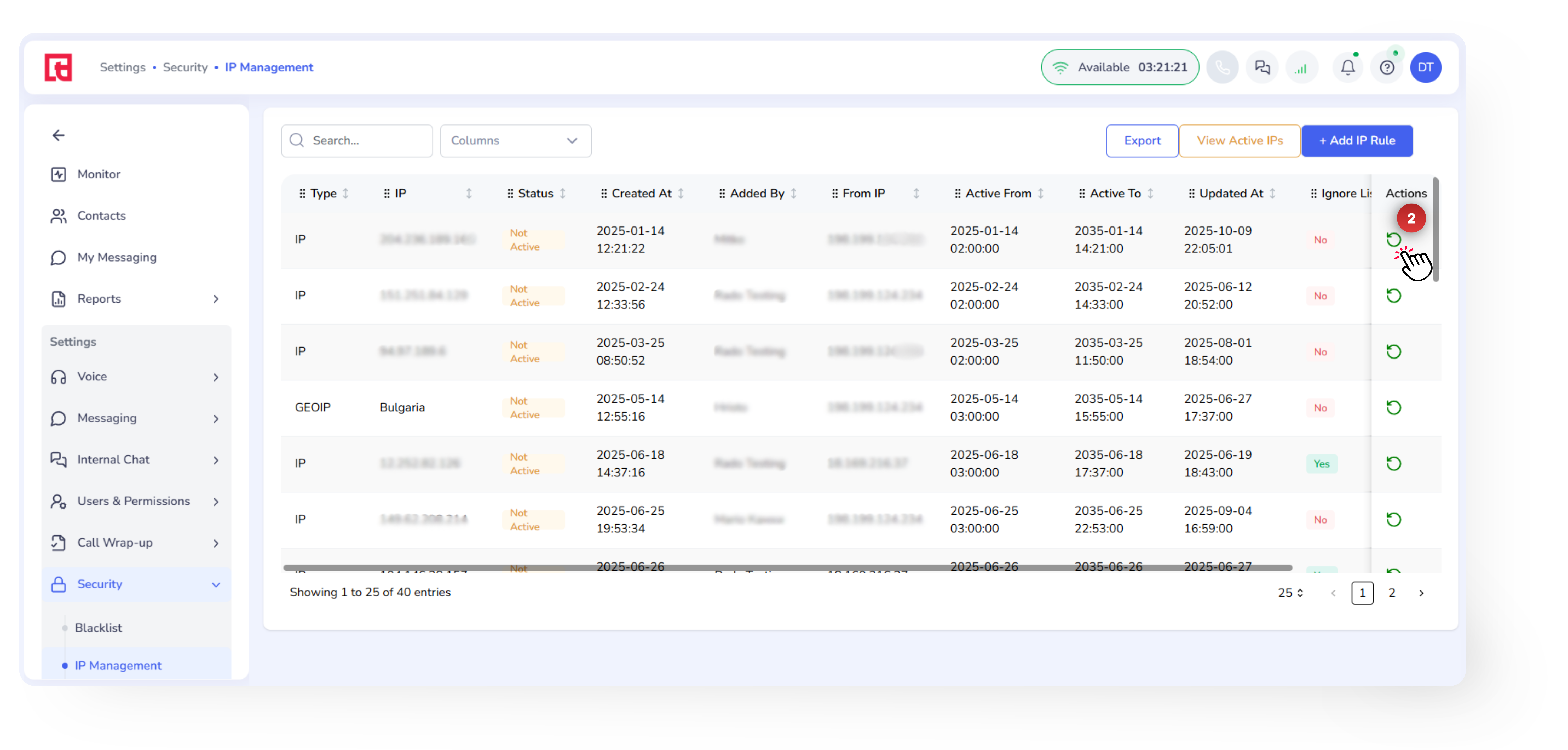1568x750 pixels.
Task: Open the Columns dropdown
Action: click(515, 141)
